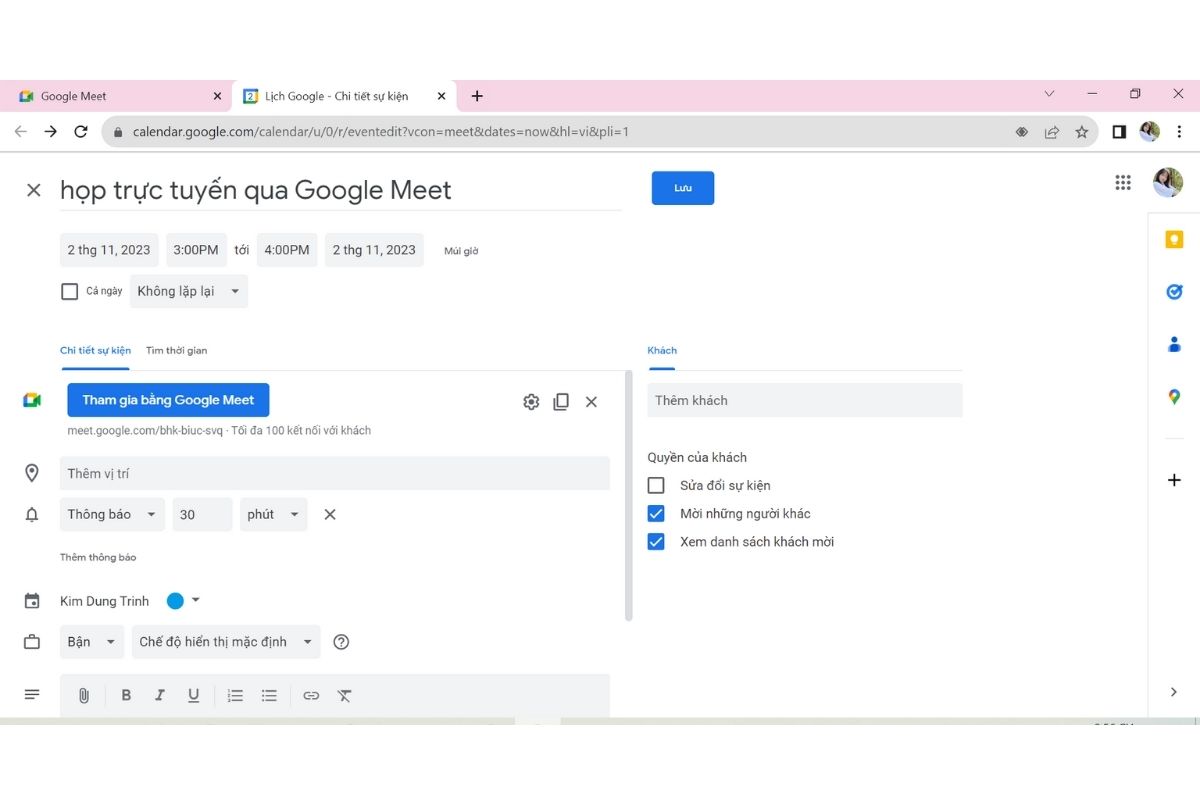Click the event title field
Image resolution: width=1200 pixels, height=800 pixels.
pyautogui.click(x=340, y=190)
